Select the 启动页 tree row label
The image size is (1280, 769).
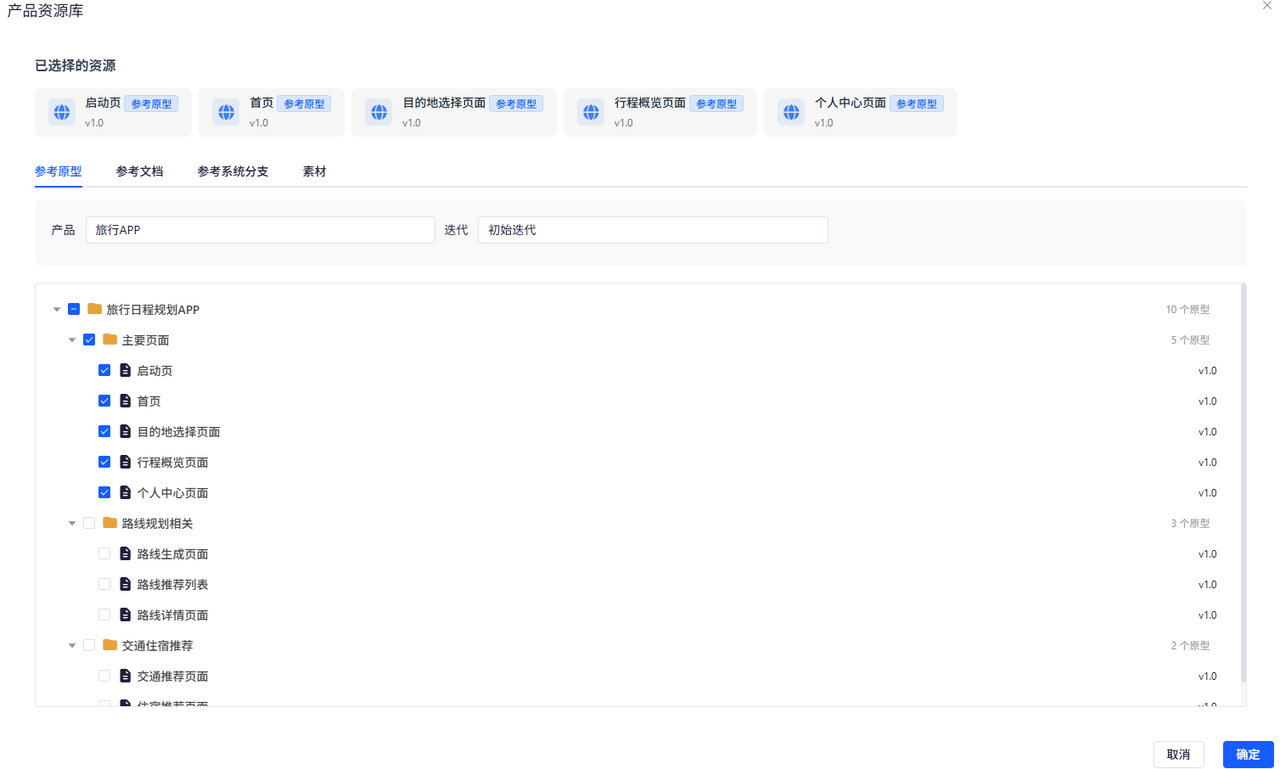[155, 370]
